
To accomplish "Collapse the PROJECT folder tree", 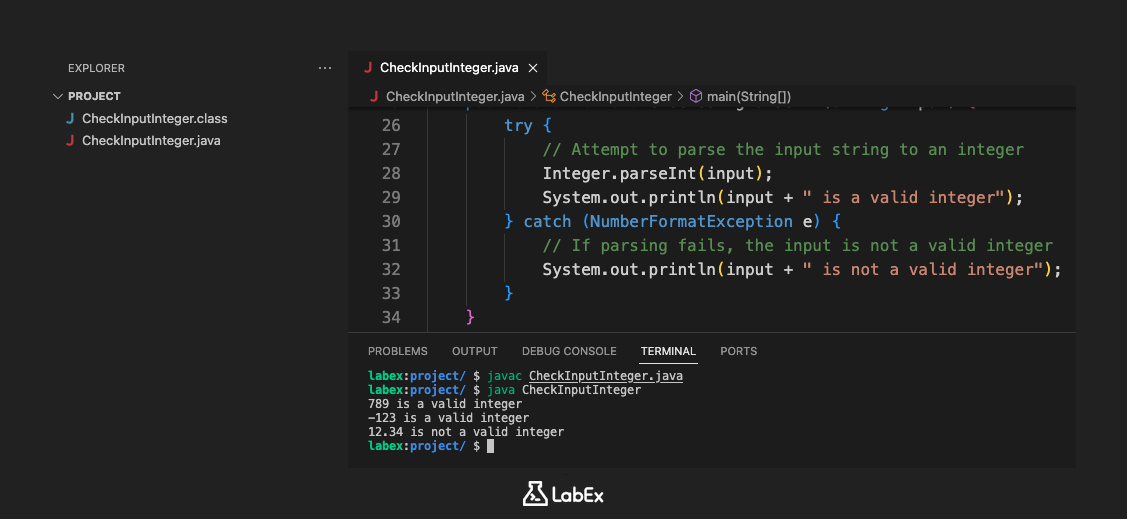I will click(57, 96).
